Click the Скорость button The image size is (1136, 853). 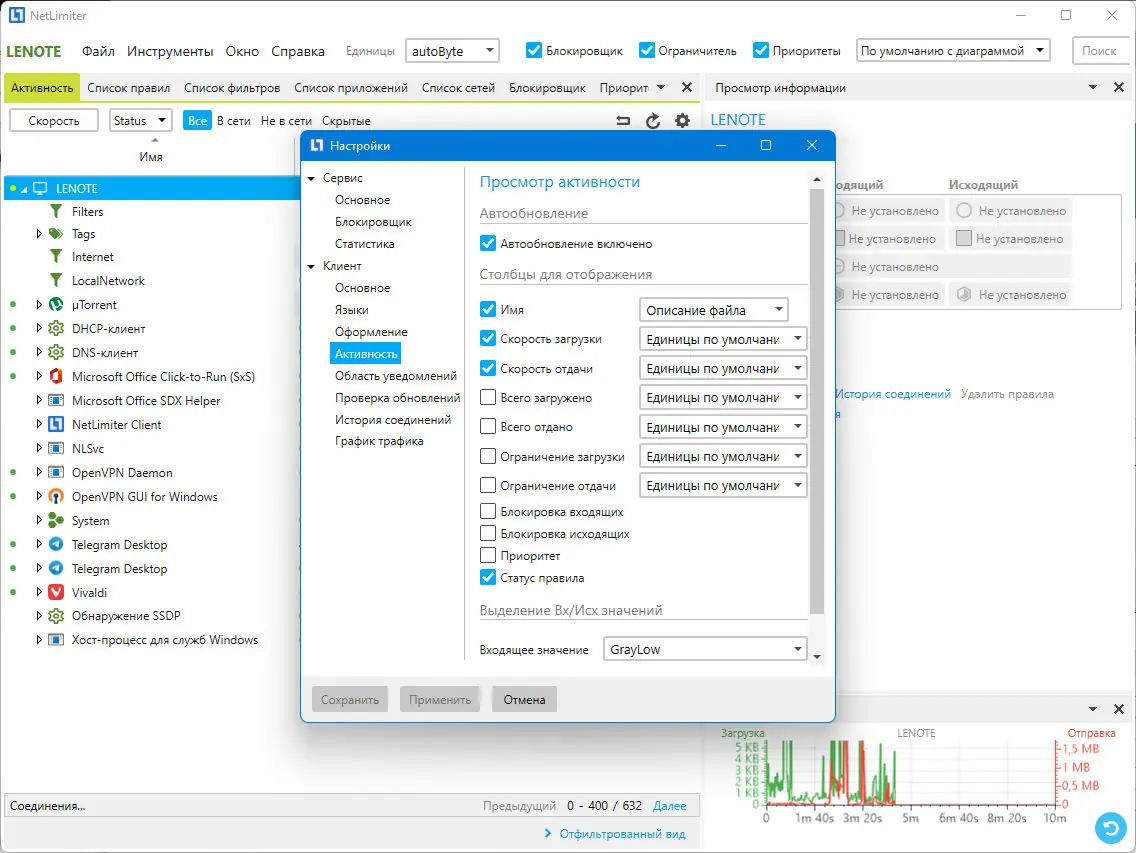[54, 120]
